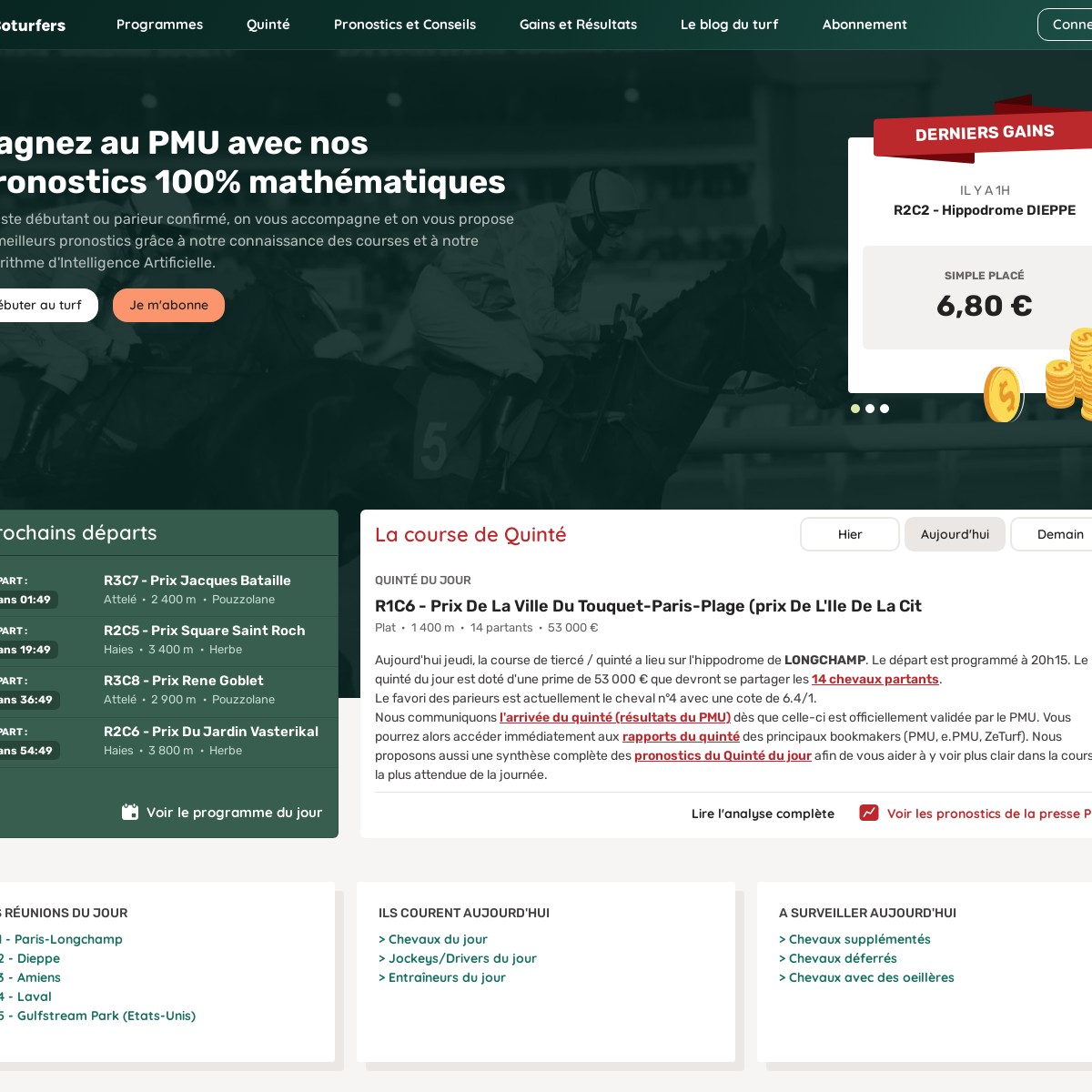The height and width of the screenshot is (1092, 1092).
Task: Open race R3C8 - Prix Rene Goblet
Action: pos(184,681)
